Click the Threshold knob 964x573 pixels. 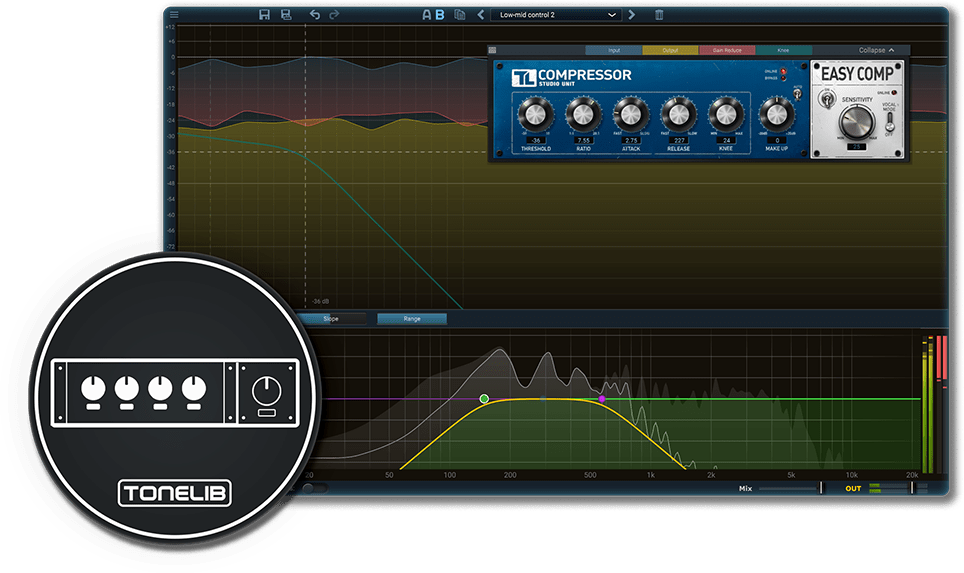tap(535, 114)
